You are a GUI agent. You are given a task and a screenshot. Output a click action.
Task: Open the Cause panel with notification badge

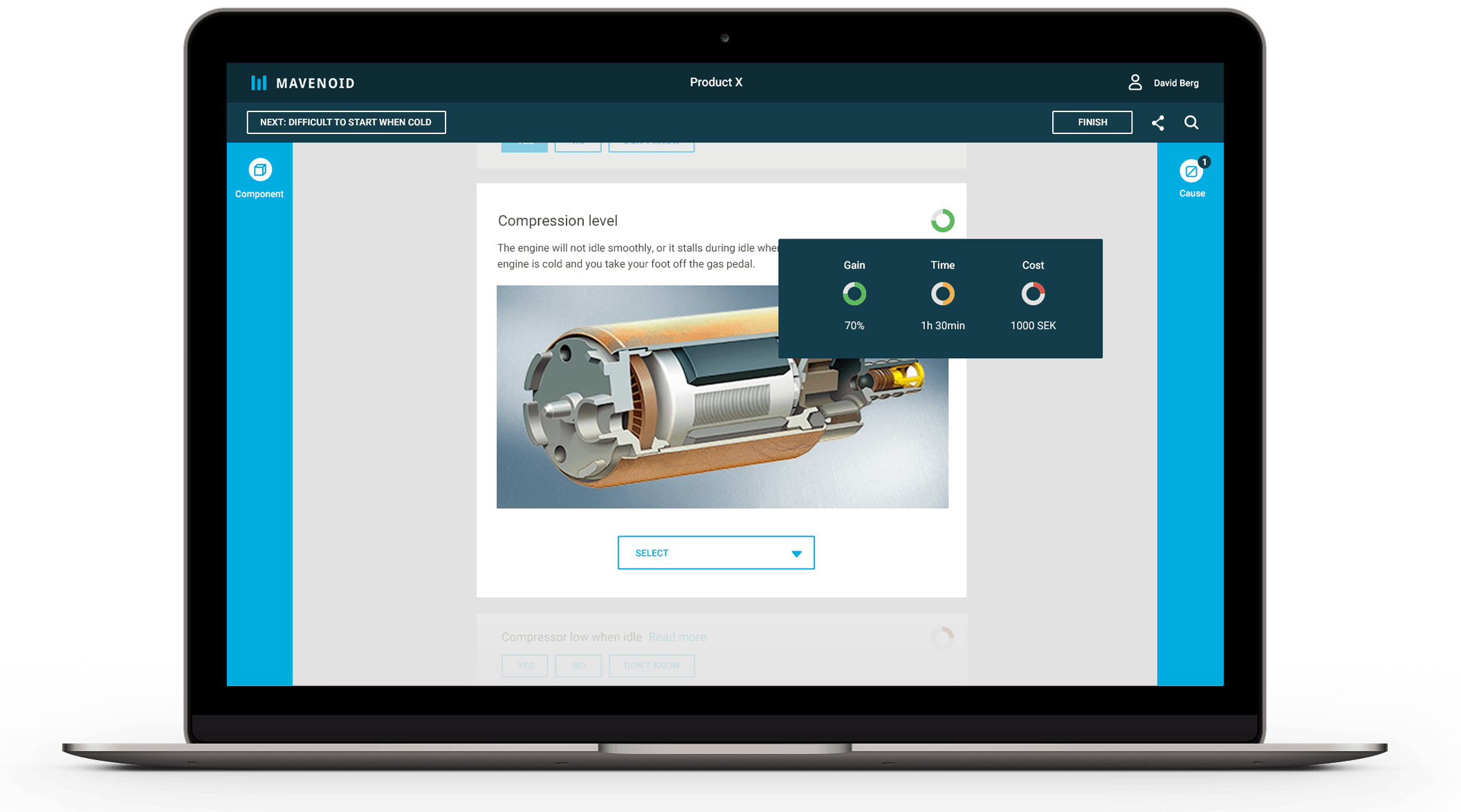[1191, 170]
